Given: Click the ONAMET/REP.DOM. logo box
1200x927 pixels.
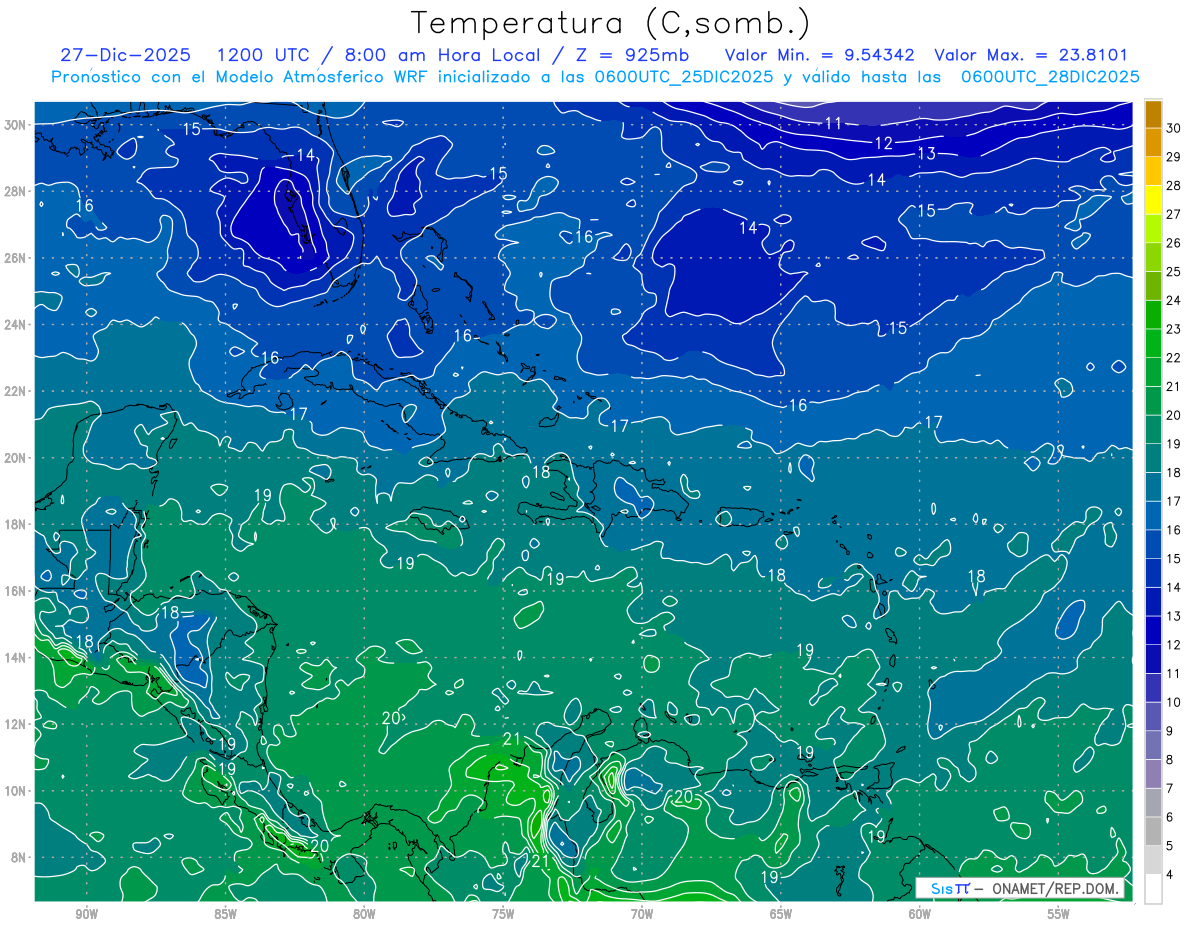Looking at the screenshot, I should 1021,888.
